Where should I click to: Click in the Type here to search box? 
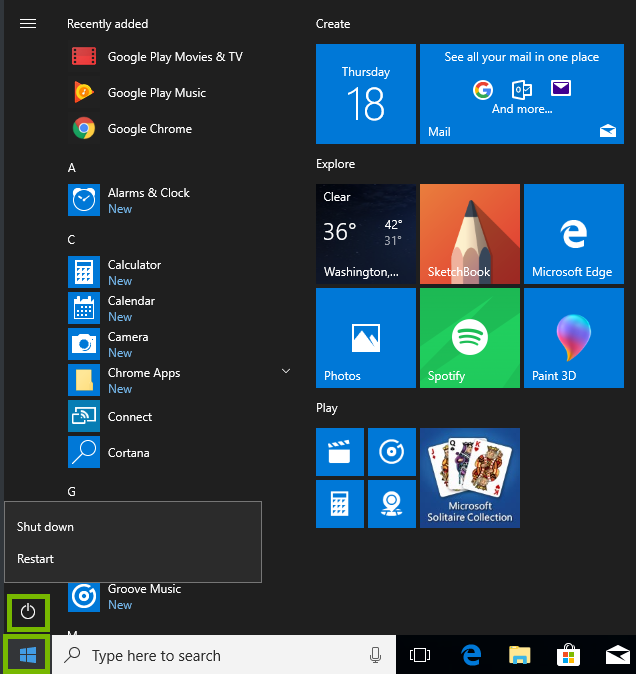223,655
